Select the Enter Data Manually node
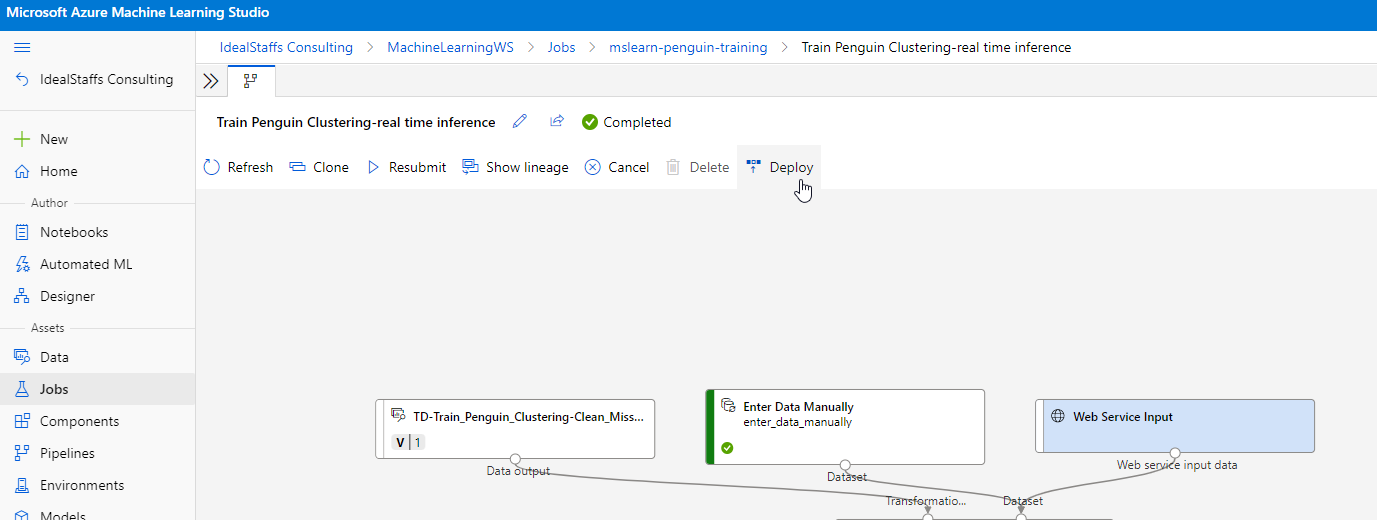 (x=845, y=426)
